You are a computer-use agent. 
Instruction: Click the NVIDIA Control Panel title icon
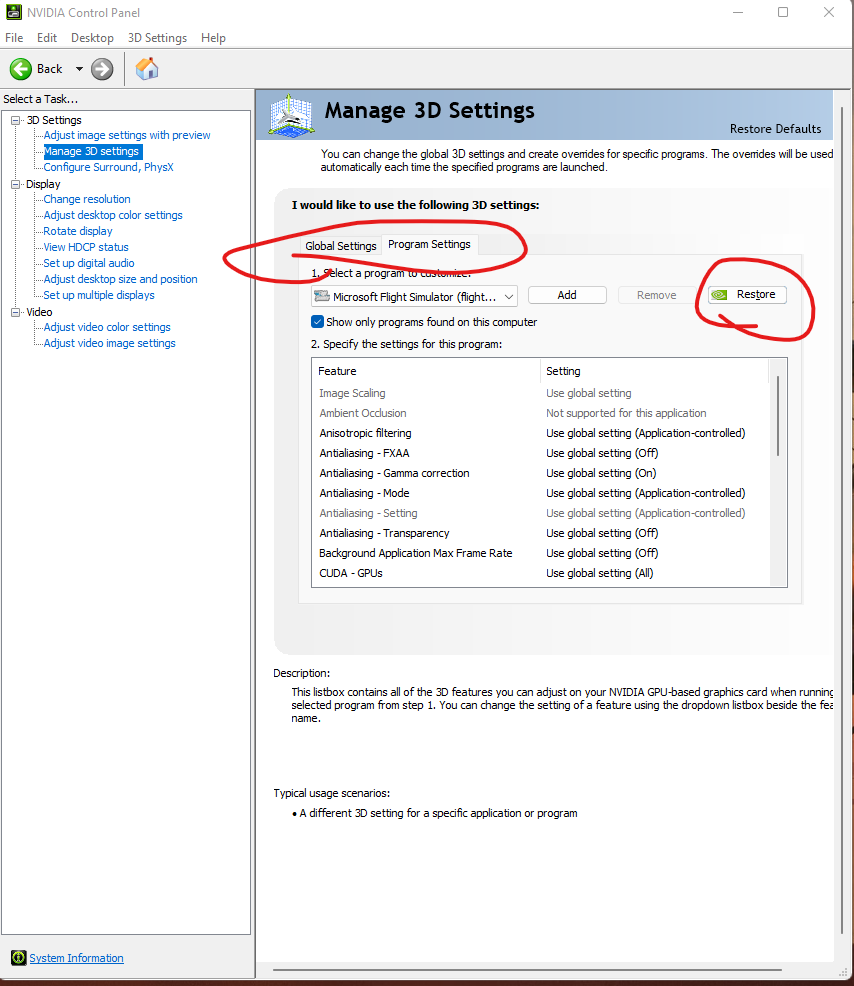coord(13,13)
